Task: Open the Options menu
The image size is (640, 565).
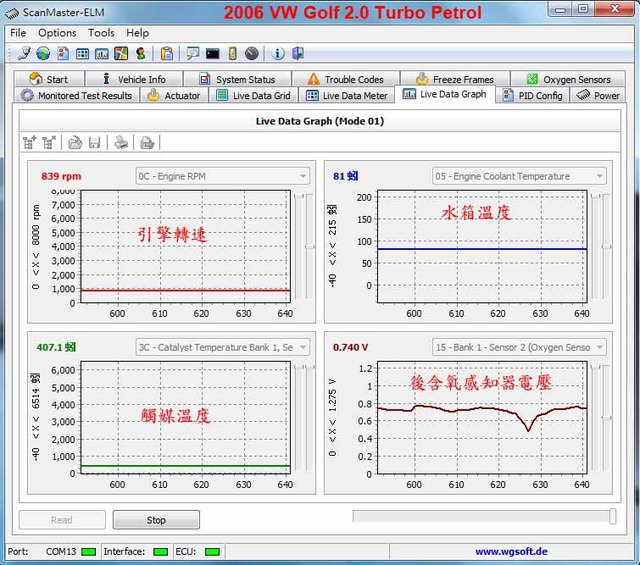Action: (x=57, y=33)
